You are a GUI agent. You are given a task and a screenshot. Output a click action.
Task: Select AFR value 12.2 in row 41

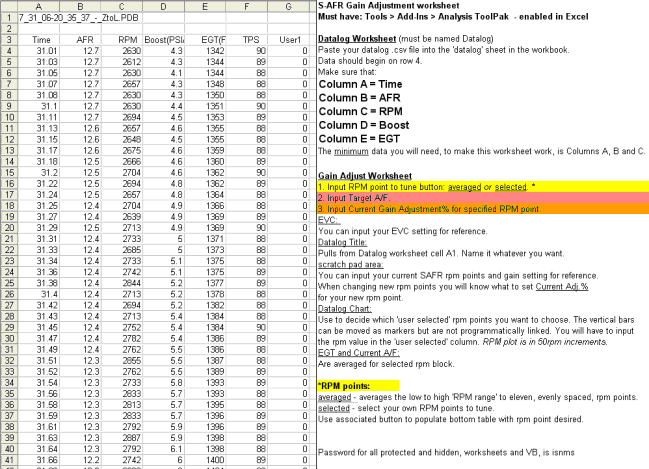click(80, 460)
